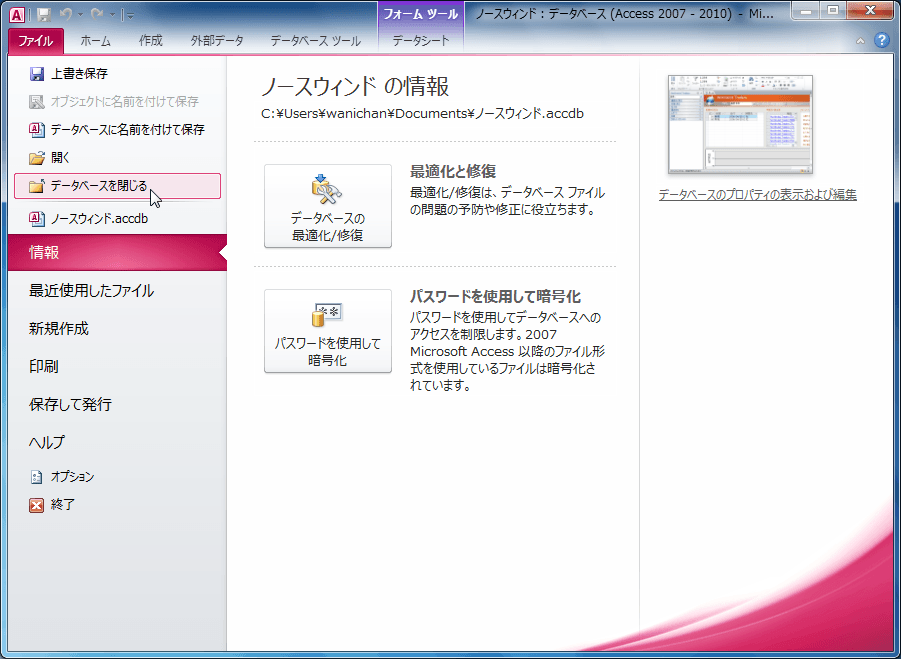Open the Undo history dropdown arrow
The height and width of the screenshot is (659, 901).
coord(80,15)
